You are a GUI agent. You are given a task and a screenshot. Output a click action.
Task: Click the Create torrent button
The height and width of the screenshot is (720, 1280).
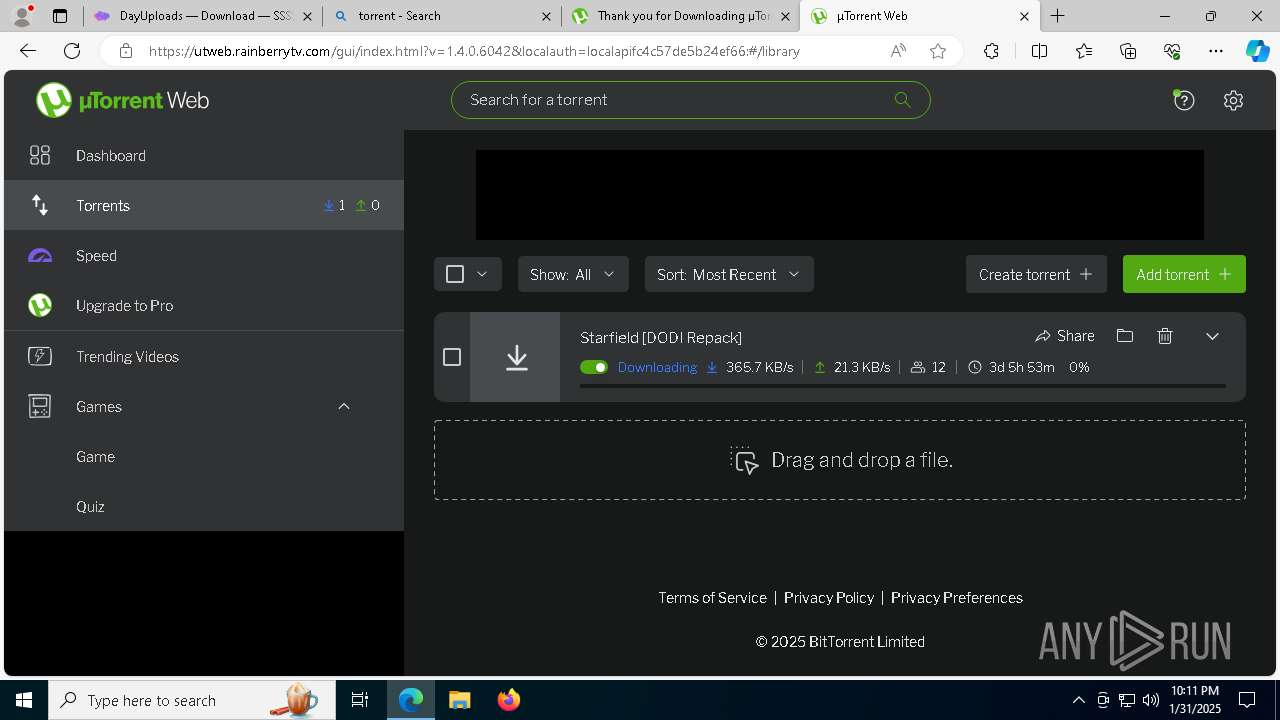tap(1036, 274)
